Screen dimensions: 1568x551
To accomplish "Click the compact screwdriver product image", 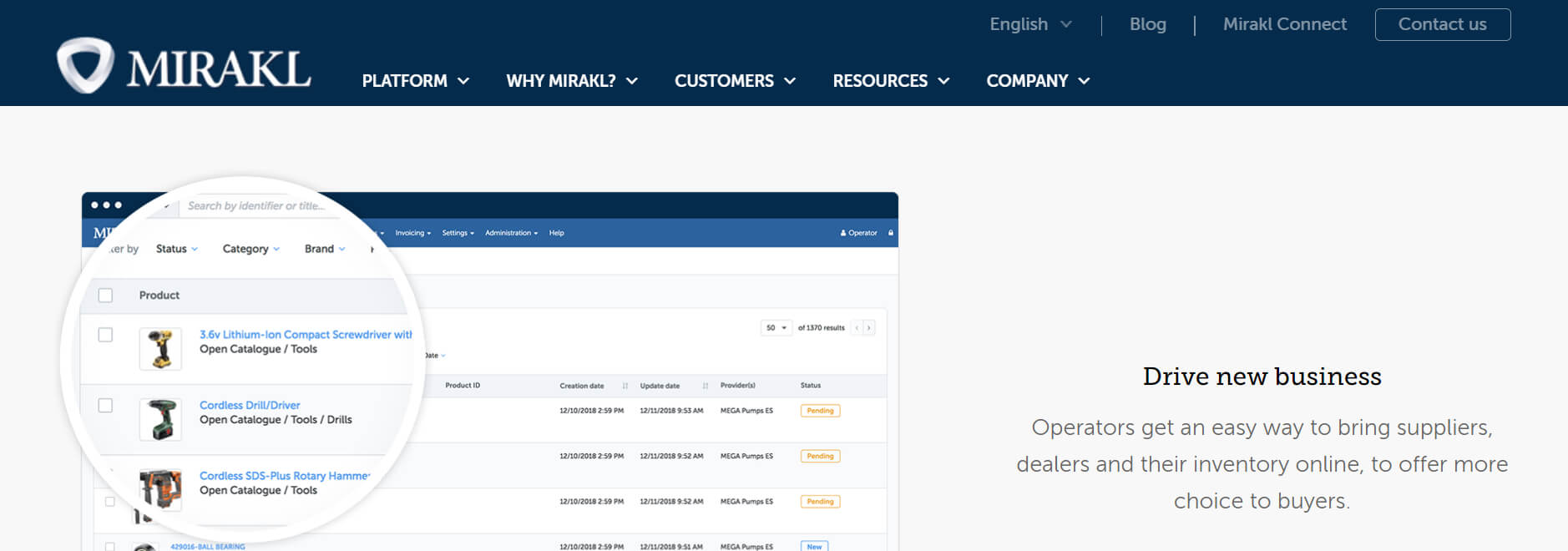I will pos(160,348).
